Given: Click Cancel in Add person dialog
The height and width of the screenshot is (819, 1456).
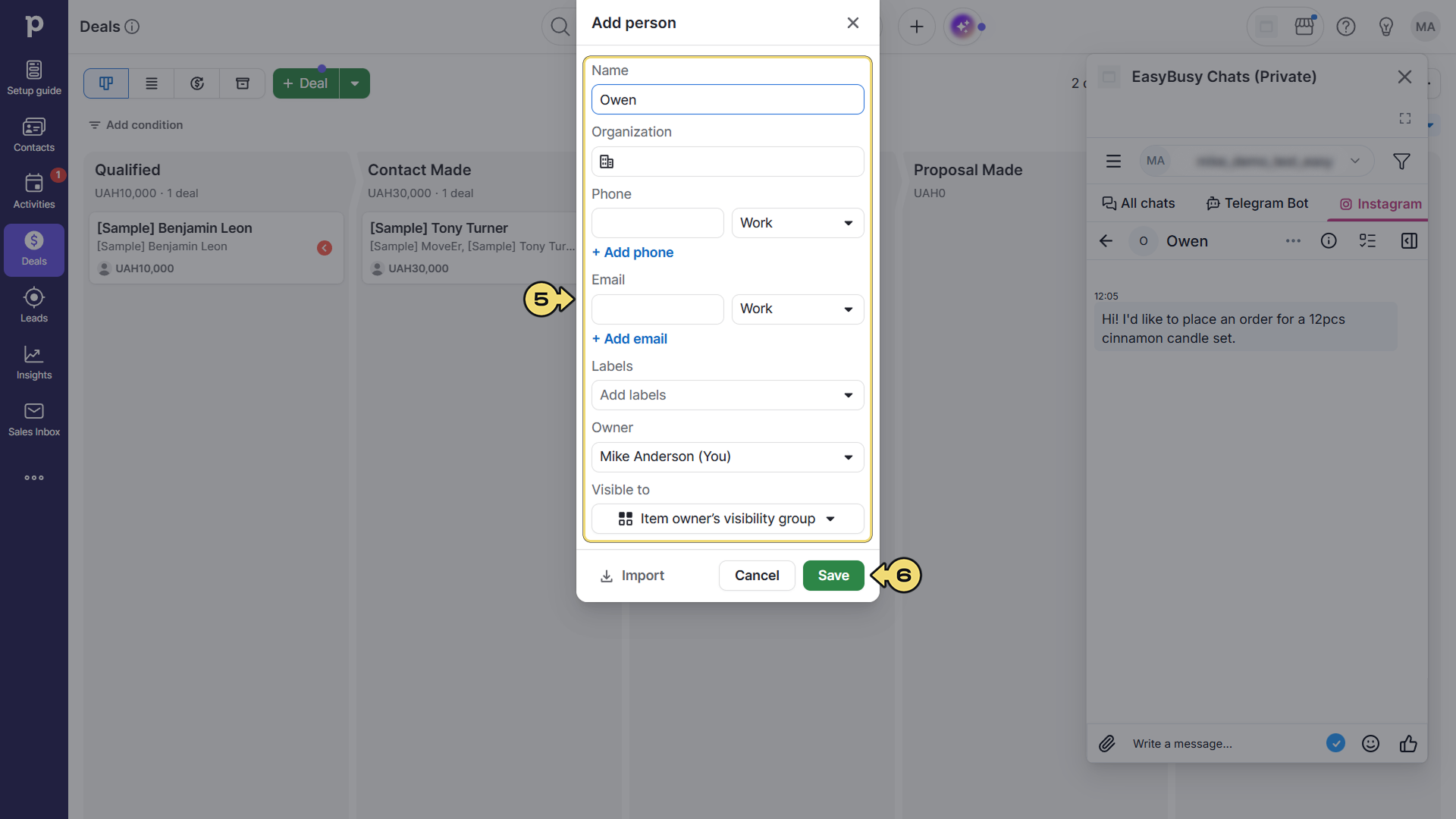Looking at the screenshot, I should coord(757,576).
